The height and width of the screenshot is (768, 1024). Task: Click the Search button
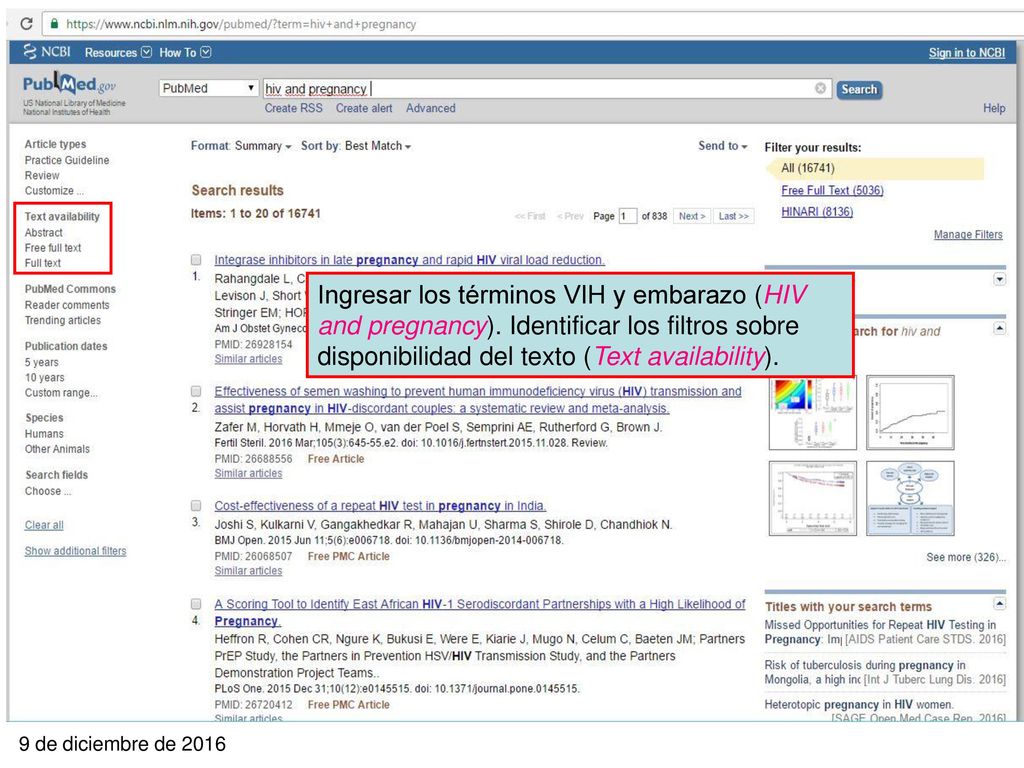click(859, 89)
